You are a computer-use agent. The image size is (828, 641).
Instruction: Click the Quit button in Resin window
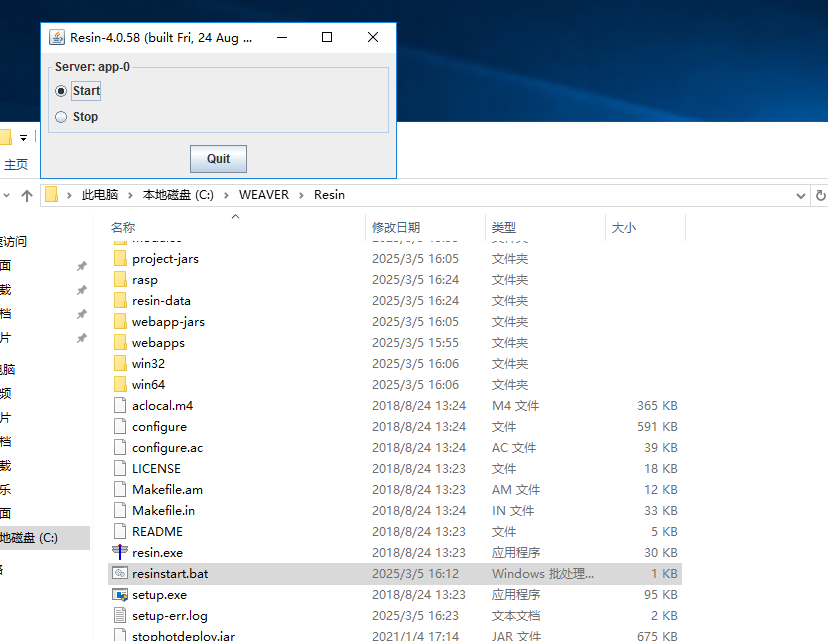(x=218, y=159)
